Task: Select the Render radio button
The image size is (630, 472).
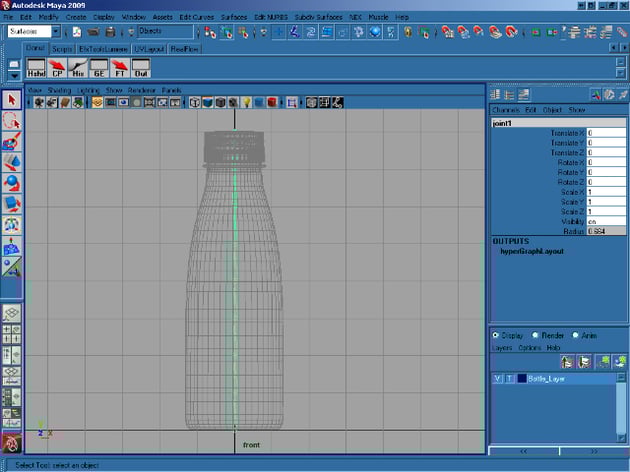Action: 536,336
